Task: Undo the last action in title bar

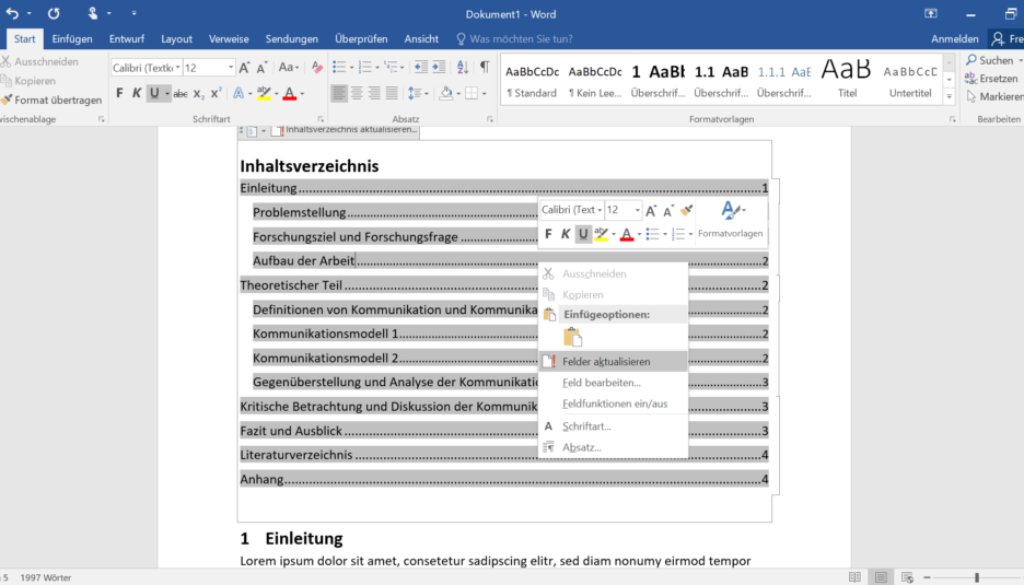Action: (12, 13)
